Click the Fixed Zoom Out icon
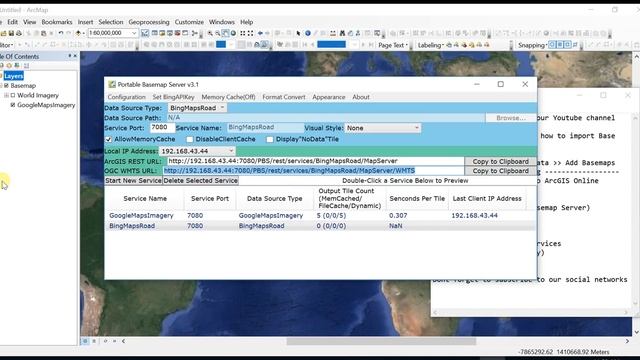640x360 pixels. pos(250,33)
